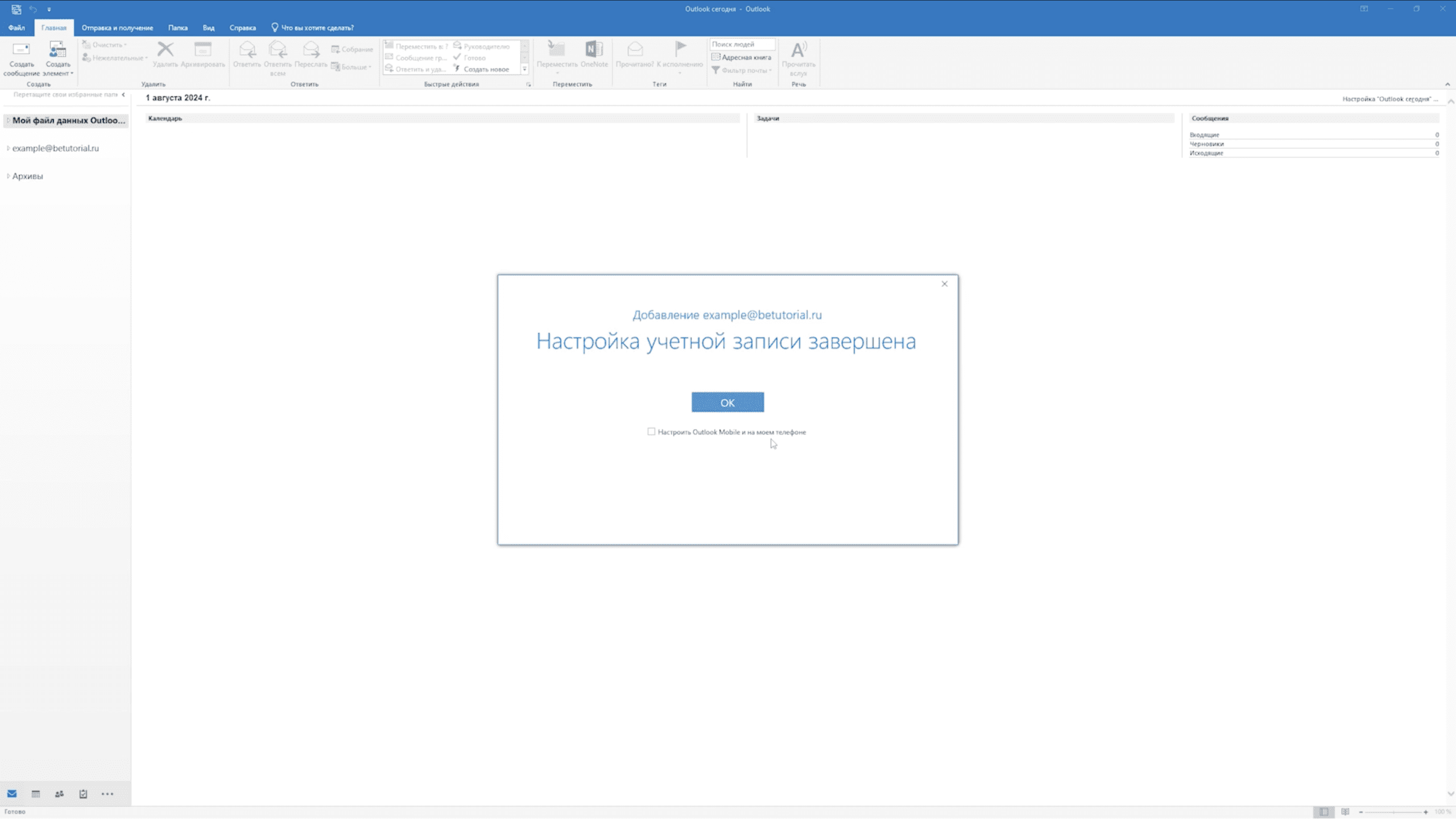1456x819 pixels.
Task: Expand the example@betutorial.ru account tree
Action: pyautogui.click(x=8, y=148)
